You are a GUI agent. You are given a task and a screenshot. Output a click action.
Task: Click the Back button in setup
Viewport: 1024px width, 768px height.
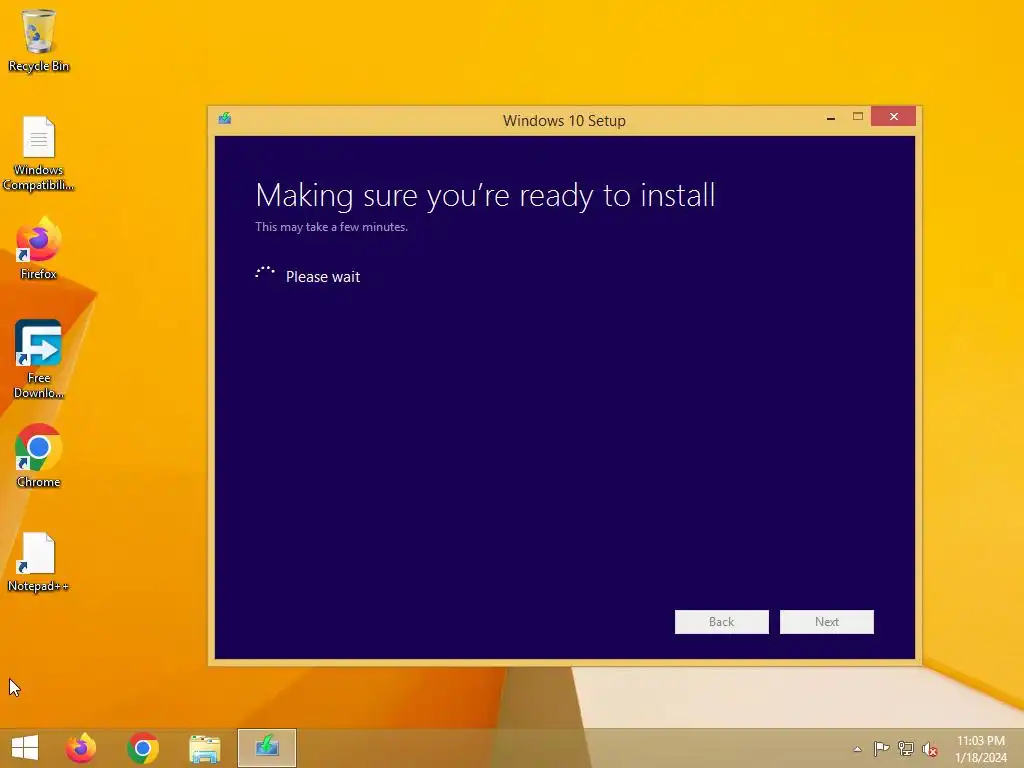pyautogui.click(x=722, y=622)
